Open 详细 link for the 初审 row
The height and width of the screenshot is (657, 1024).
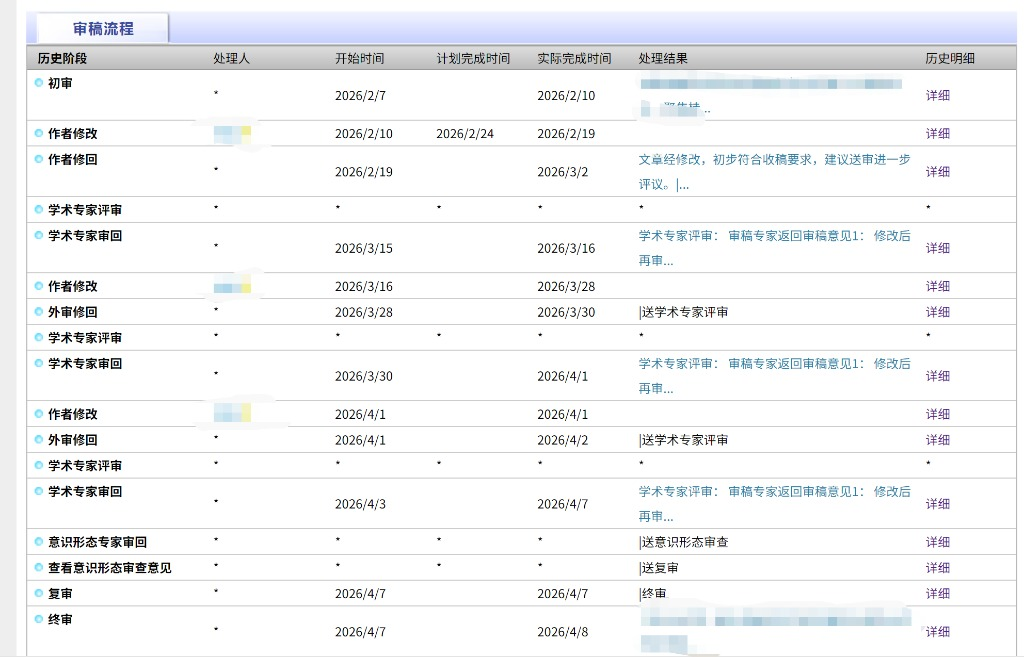[937, 96]
